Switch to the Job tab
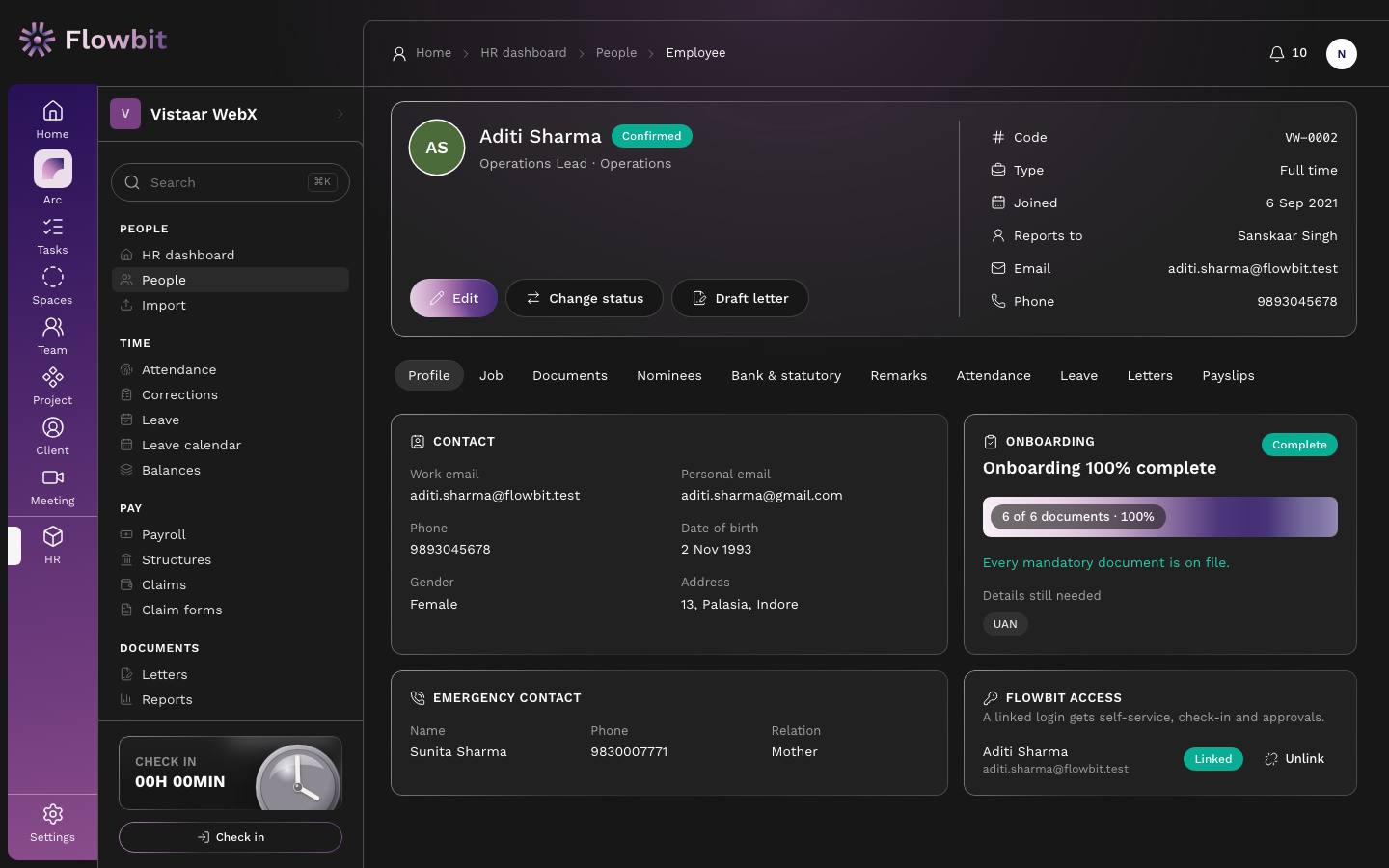The width and height of the screenshot is (1389, 868). (x=491, y=375)
